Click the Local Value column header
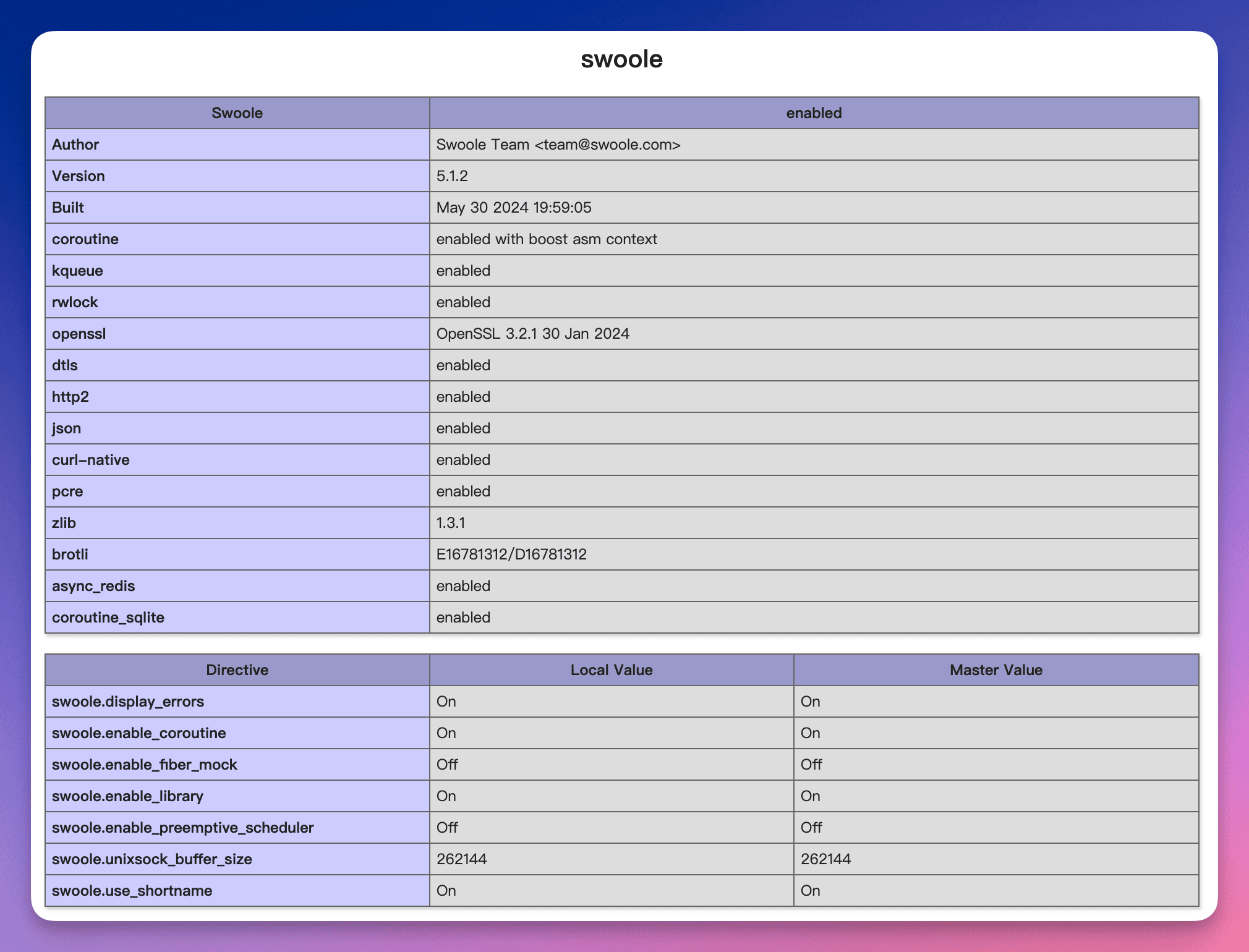The width and height of the screenshot is (1249, 952). pyautogui.click(x=612, y=670)
